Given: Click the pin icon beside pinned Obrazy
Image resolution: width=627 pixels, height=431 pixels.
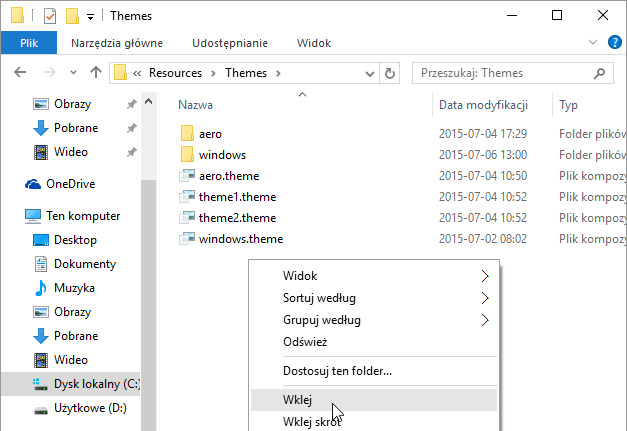Looking at the screenshot, I should pos(132,104).
